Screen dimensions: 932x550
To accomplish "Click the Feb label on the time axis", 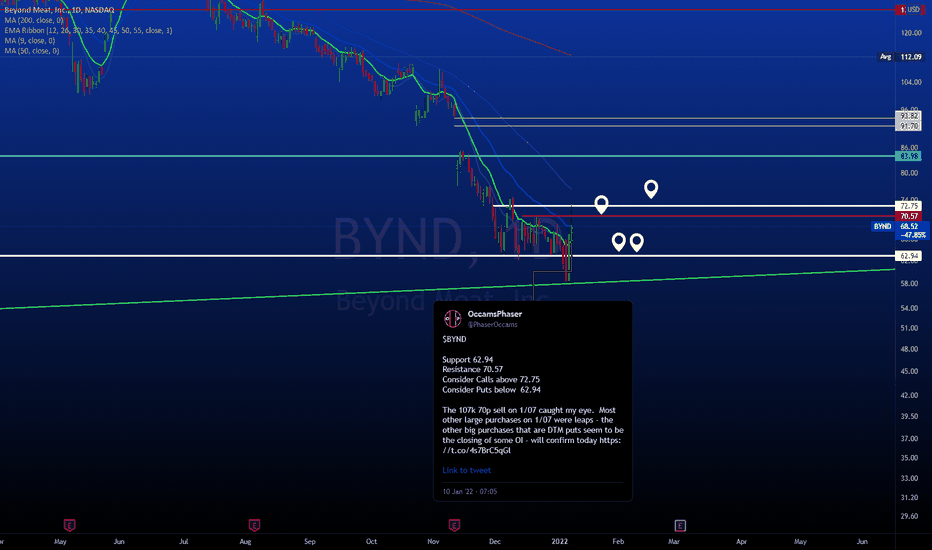I will click(x=618, y=542).
